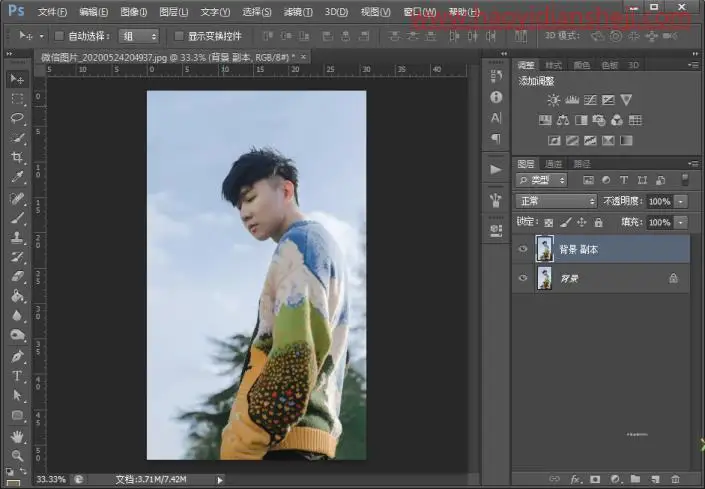This screenshot has height=489, width=705.
Task: Open the 组 auto-select dropdown
Action: point(138,36)
